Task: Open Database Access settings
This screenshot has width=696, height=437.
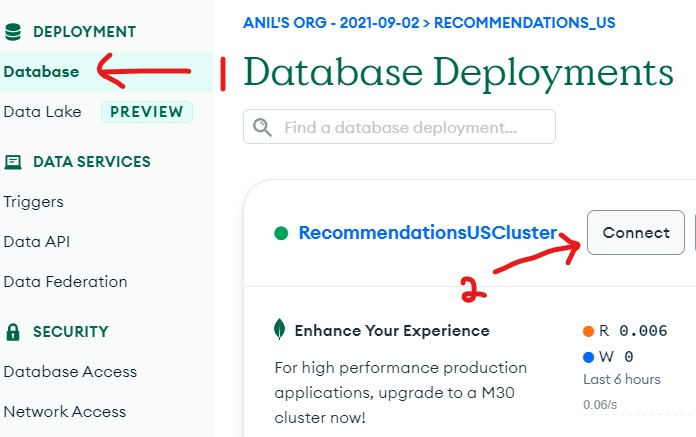Action: [70, 372]
